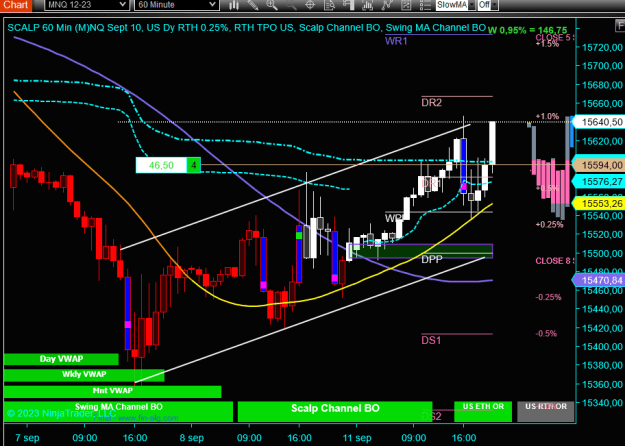Click the 8 sep date label

tap(192, 438)
